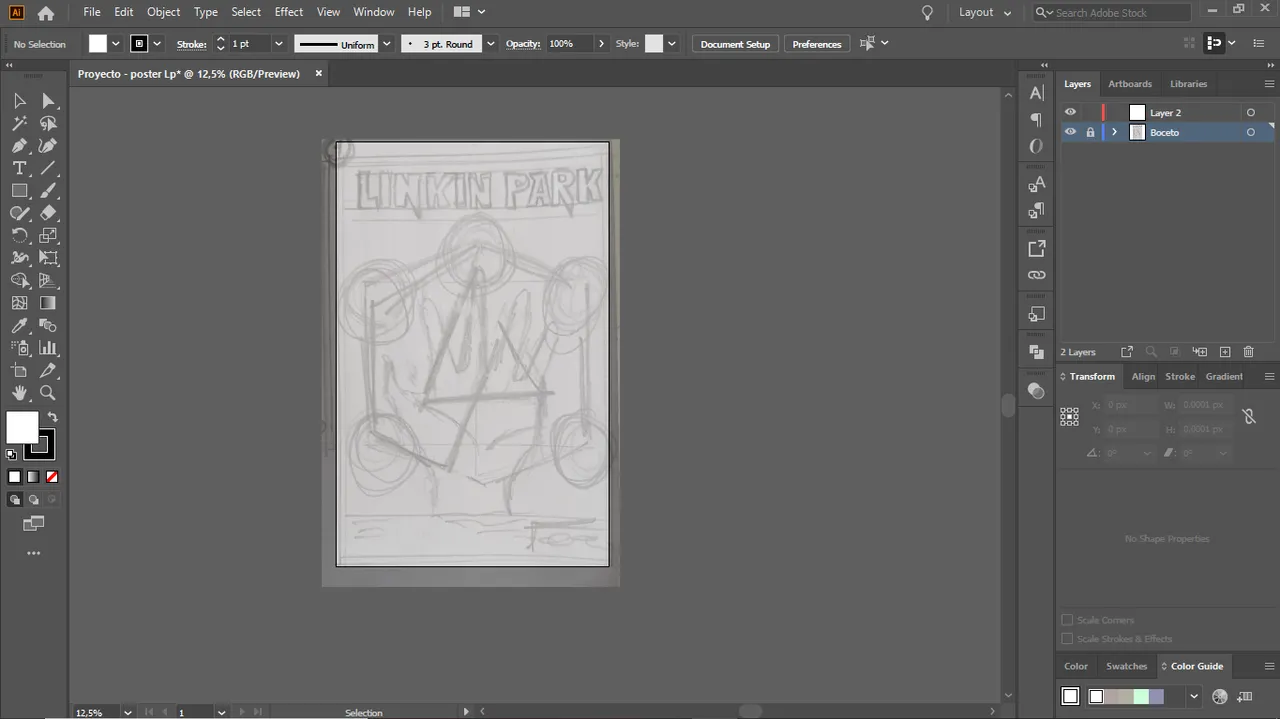1280x719 pixels.
Task: Select the Rectangle tool
Action: point(19,190)
